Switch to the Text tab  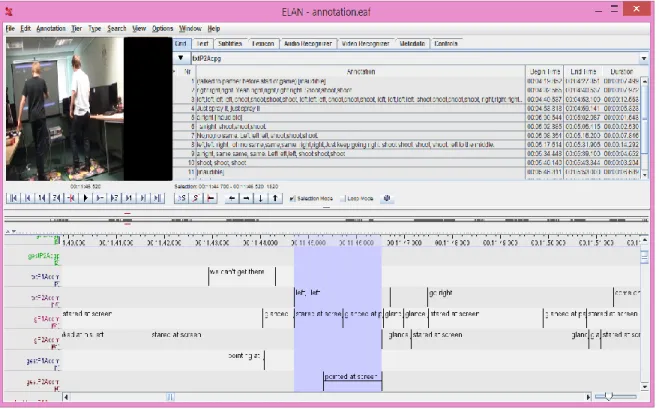pyautogui.click(x=203, y=44)
